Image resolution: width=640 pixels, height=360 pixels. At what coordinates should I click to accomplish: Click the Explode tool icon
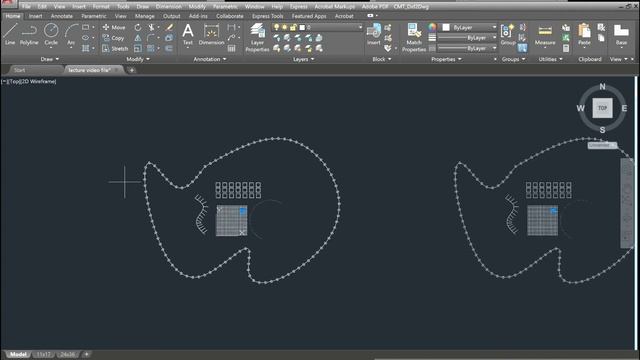pos(169,38)
